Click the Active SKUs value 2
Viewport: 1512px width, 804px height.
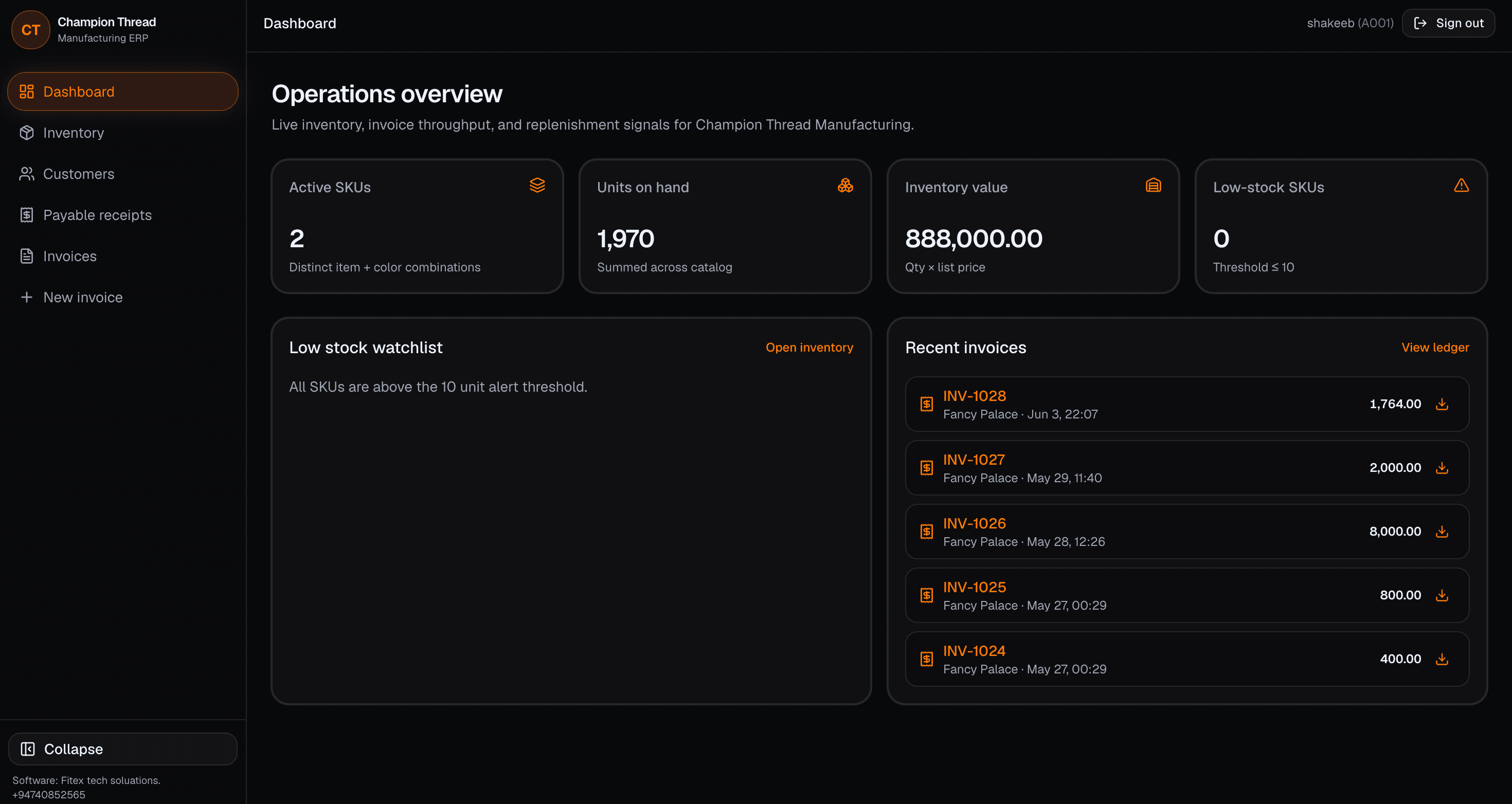(x=296, y=238)
